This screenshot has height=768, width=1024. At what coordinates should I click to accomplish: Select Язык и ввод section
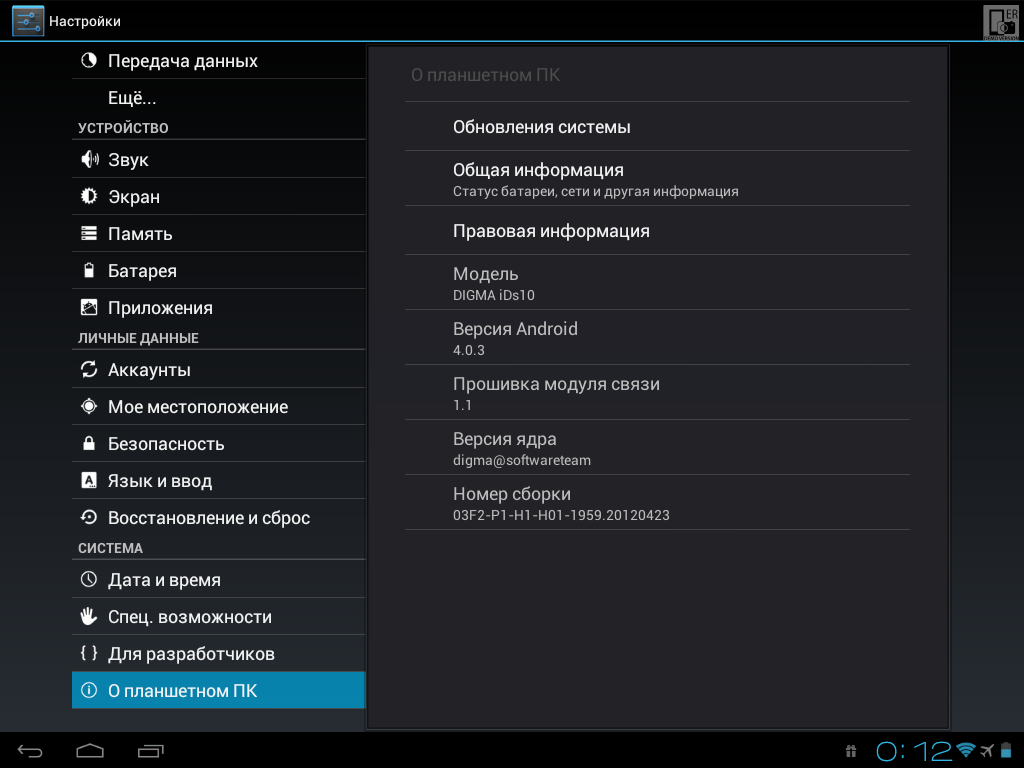[x=219, y=481]
